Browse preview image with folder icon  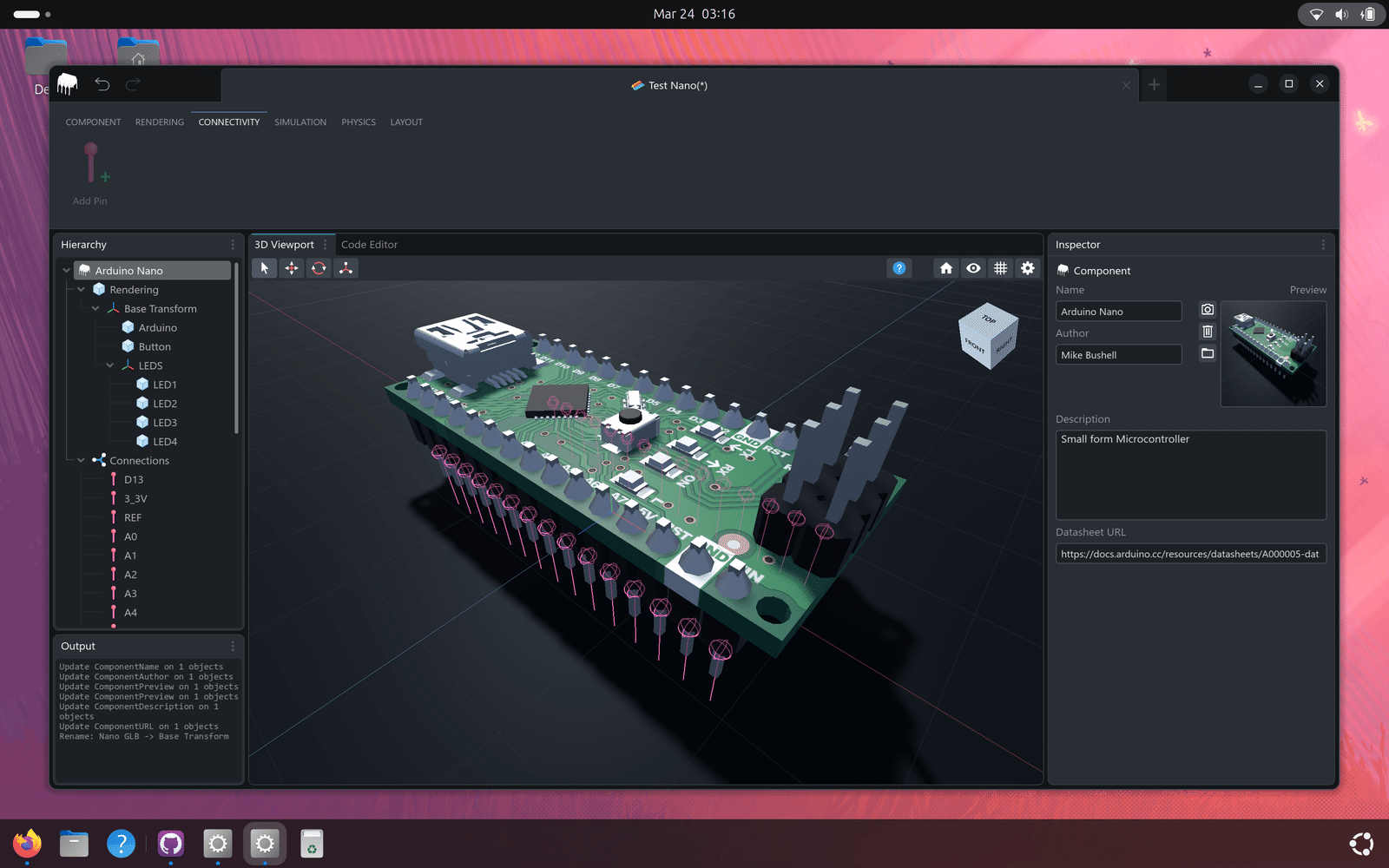click(1208, 353)
